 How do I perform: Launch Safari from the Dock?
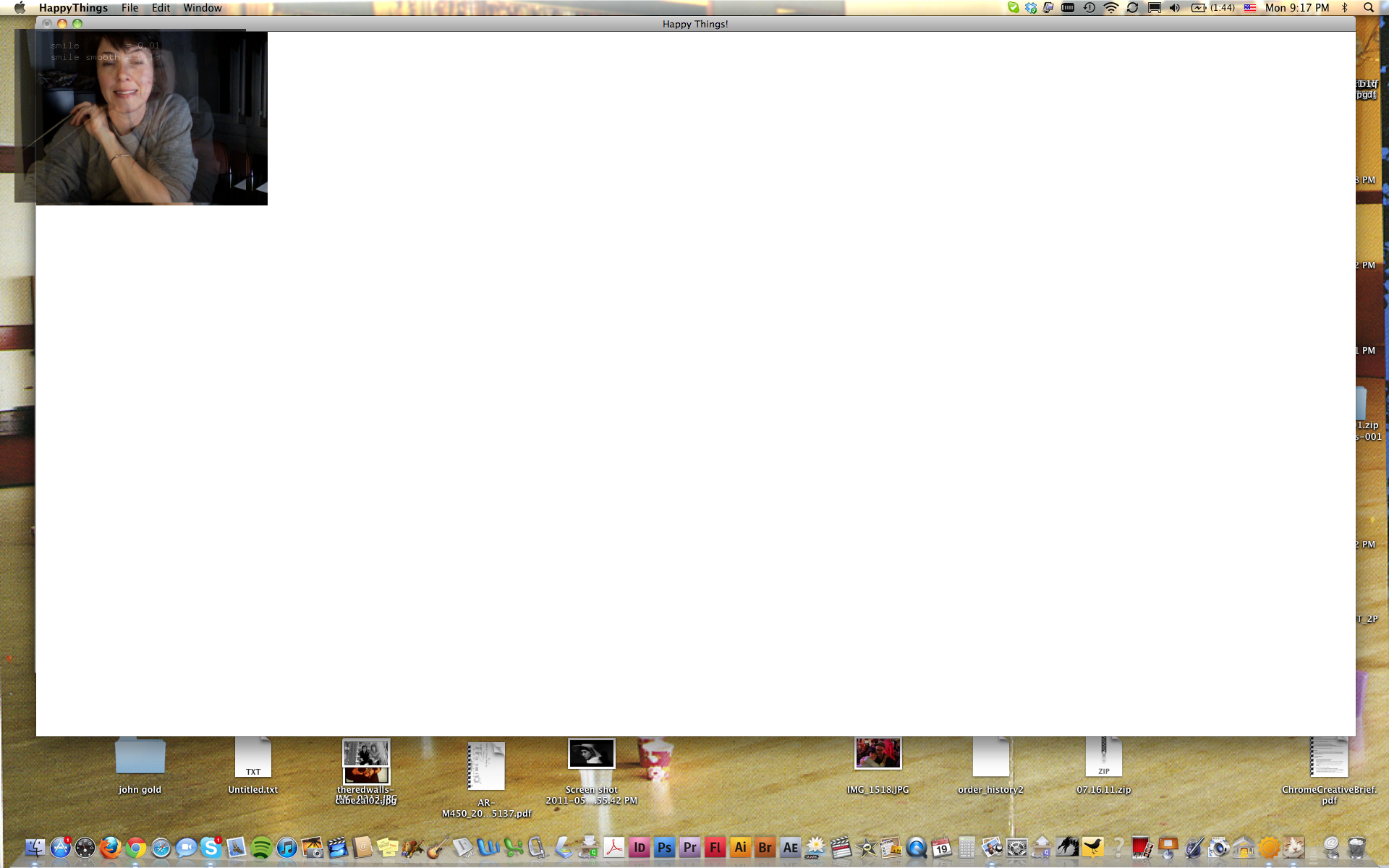tap(161, 847)
